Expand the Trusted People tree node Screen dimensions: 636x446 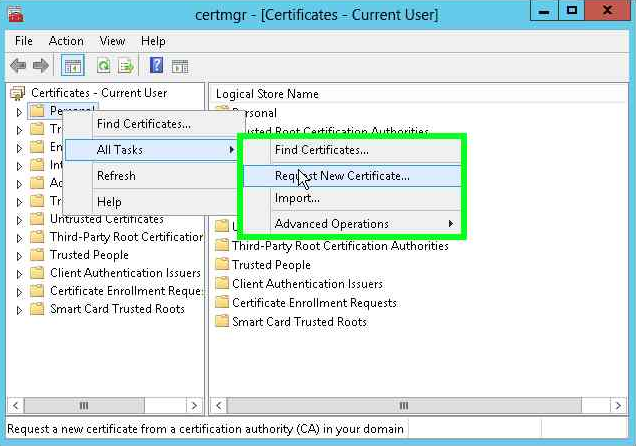[19, 256]
